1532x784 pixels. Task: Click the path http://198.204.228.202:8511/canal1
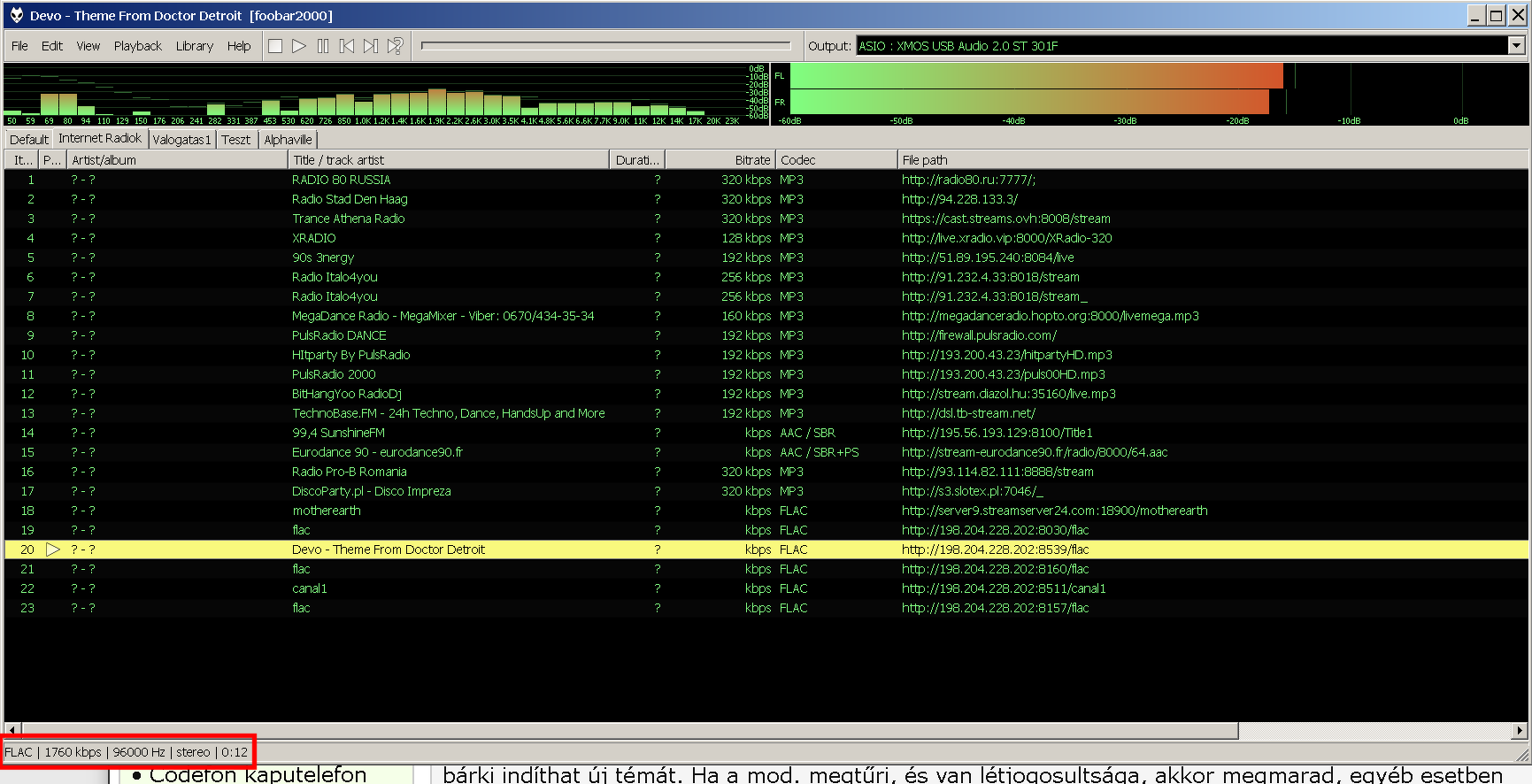[1004, 588]
